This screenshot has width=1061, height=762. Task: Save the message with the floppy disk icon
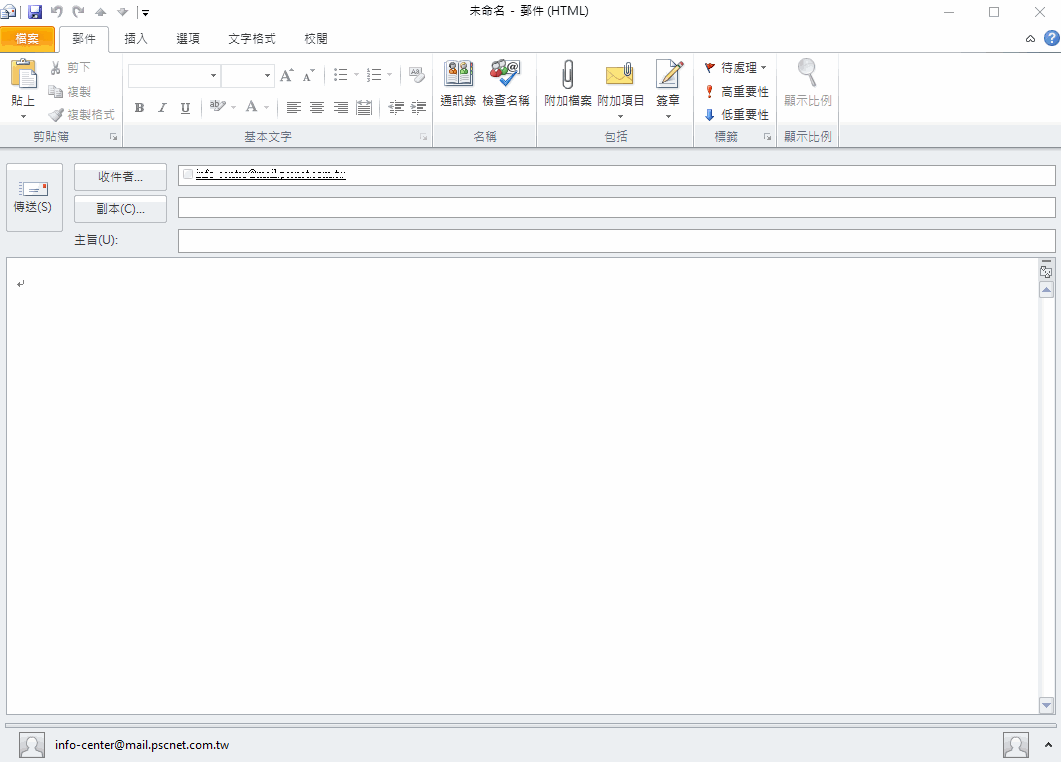coord(35,12)
